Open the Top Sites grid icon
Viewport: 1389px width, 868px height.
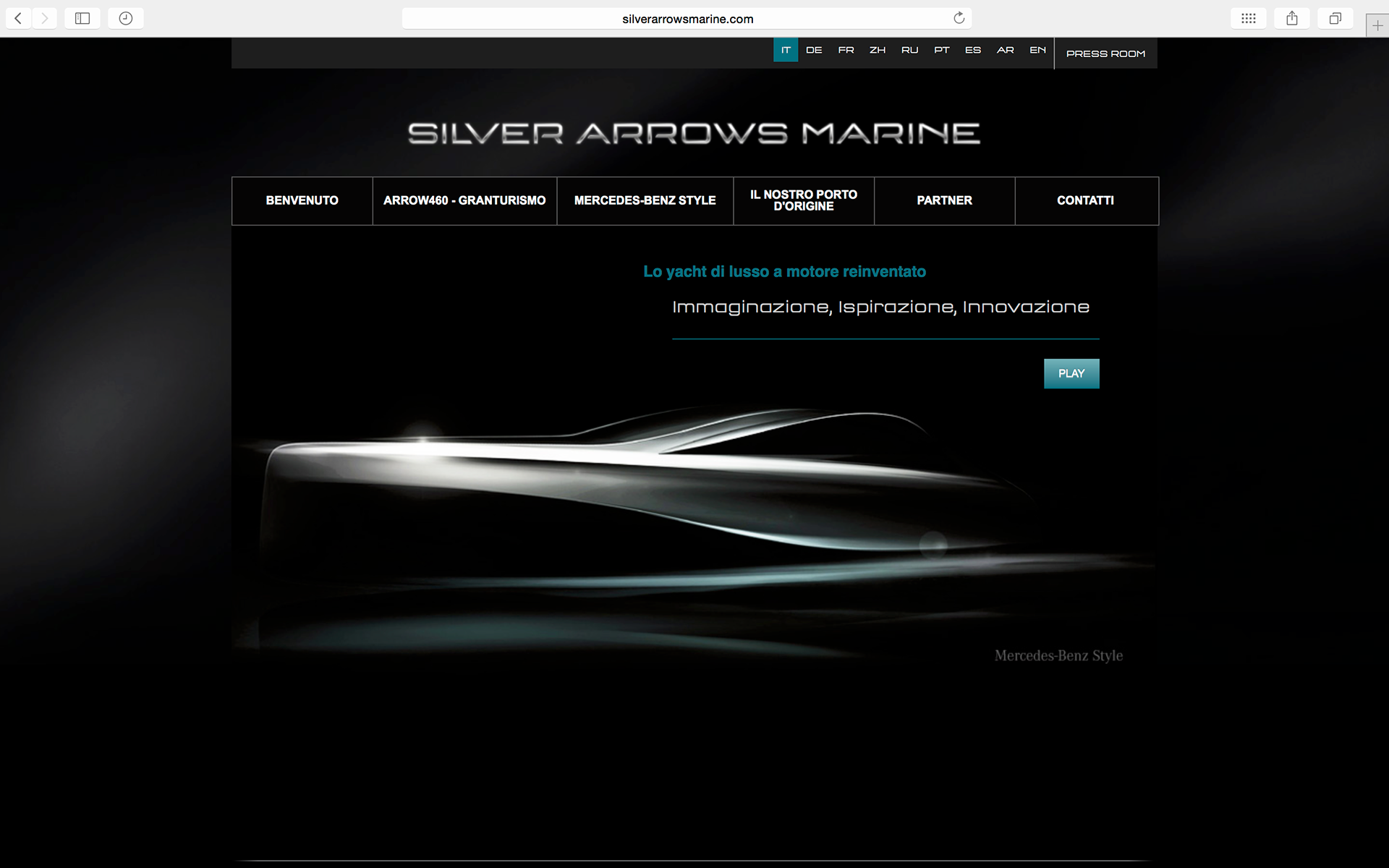click(x=1249, y=18)
